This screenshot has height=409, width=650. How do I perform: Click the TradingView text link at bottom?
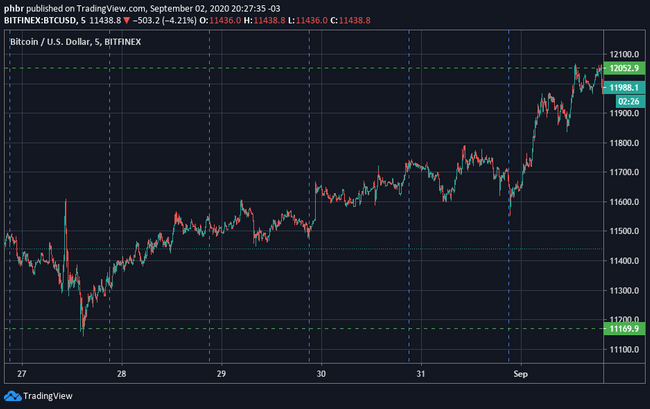click(x=48, y=396)
